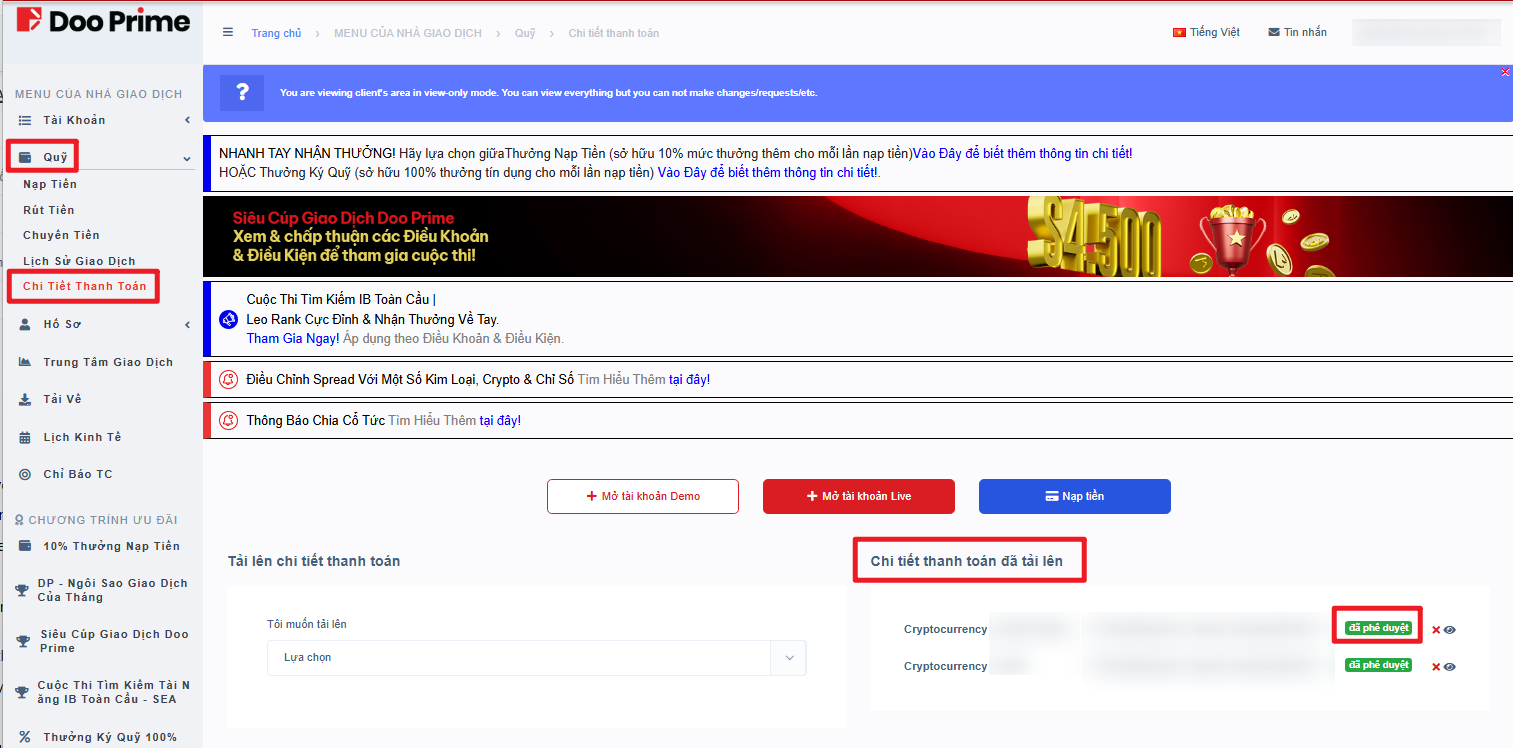Click the Chi tiết thanh toán đã tải lên heading
1513x748 pixels.
click(967, 561)
